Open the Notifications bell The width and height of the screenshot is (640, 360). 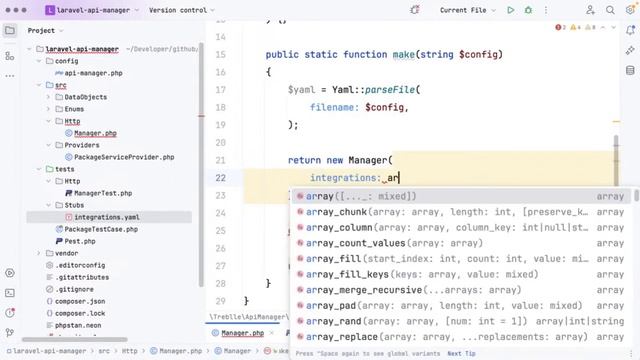[630, 30]
